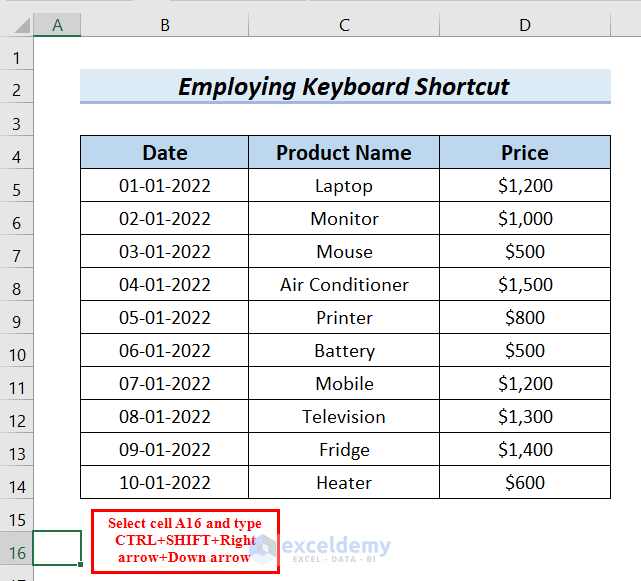Image resolution: width=641 pixels, height=581 pixels.
Task: Select the Laptop price $1,200 cell
Action: click(525, 185)
